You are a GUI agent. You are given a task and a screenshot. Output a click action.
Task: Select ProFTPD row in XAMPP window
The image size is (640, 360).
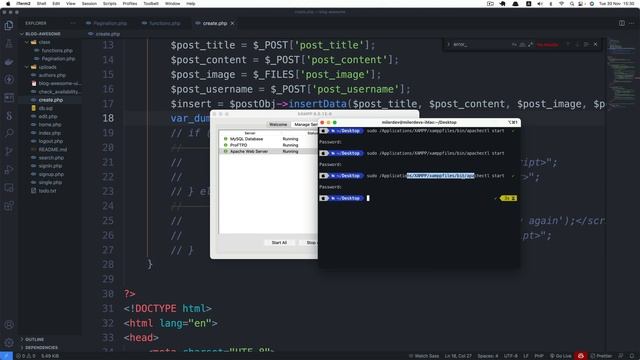click(269, 145)
